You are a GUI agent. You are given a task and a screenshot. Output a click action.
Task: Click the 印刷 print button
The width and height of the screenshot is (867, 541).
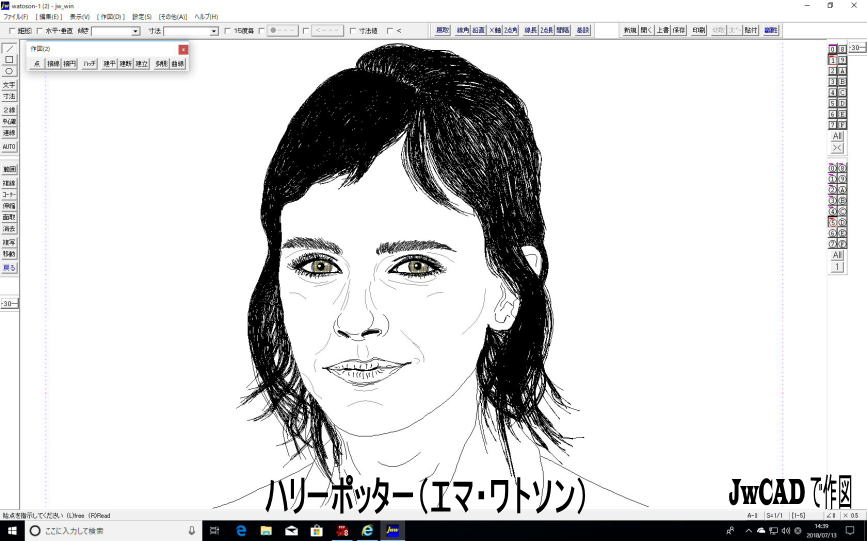click(x=699, y=30)
